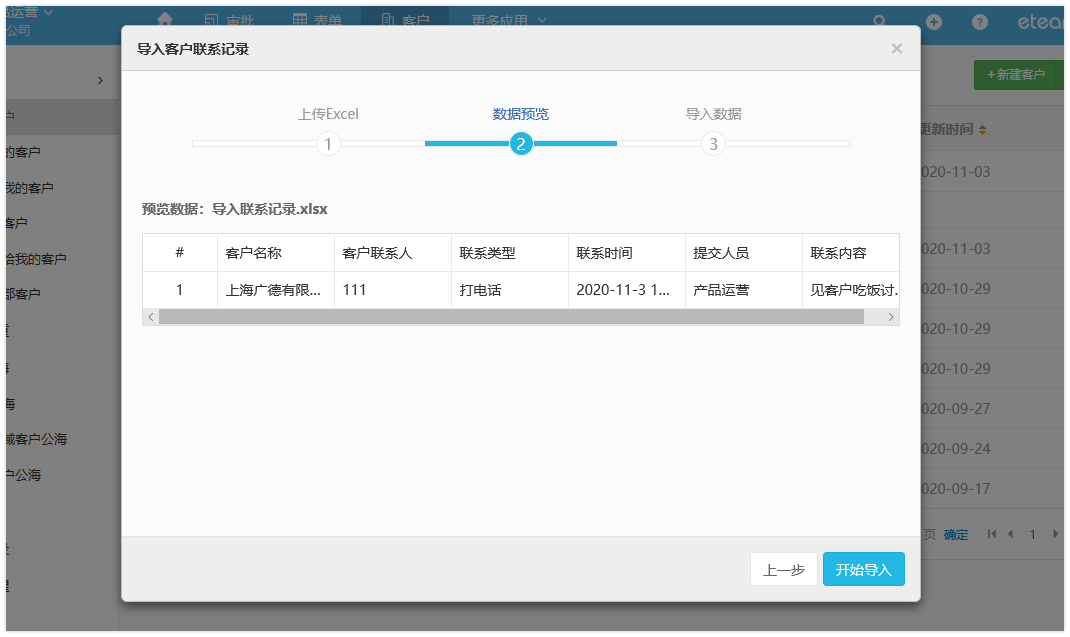Click the 开始导入 button
The height and width of the screenshot is (637, 1070).
click(863, 569)
